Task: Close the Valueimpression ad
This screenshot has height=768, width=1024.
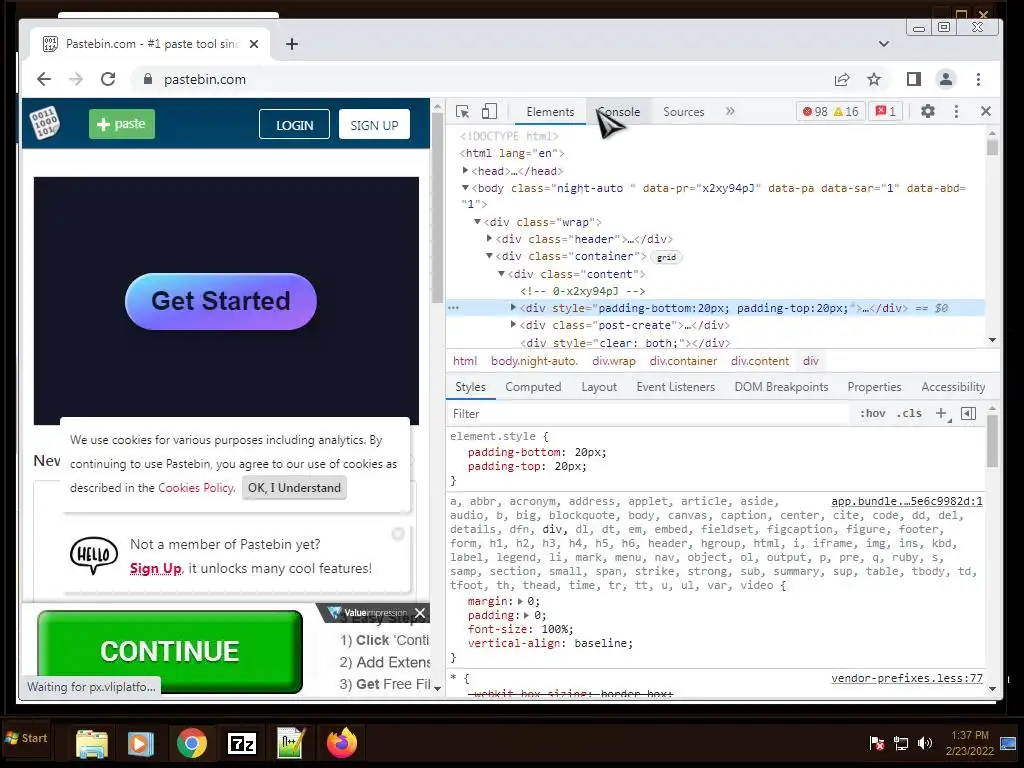Action: coord(421,613)
